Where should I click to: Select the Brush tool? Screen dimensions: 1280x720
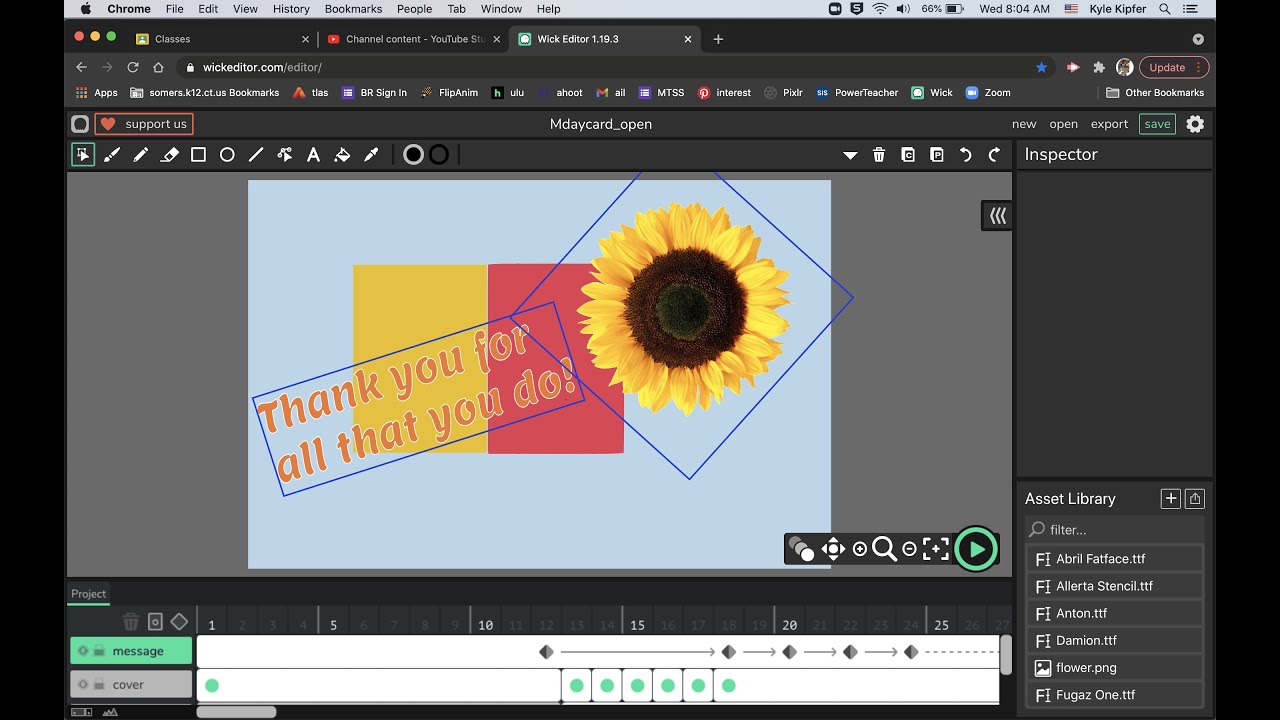(x=112, y=155)
